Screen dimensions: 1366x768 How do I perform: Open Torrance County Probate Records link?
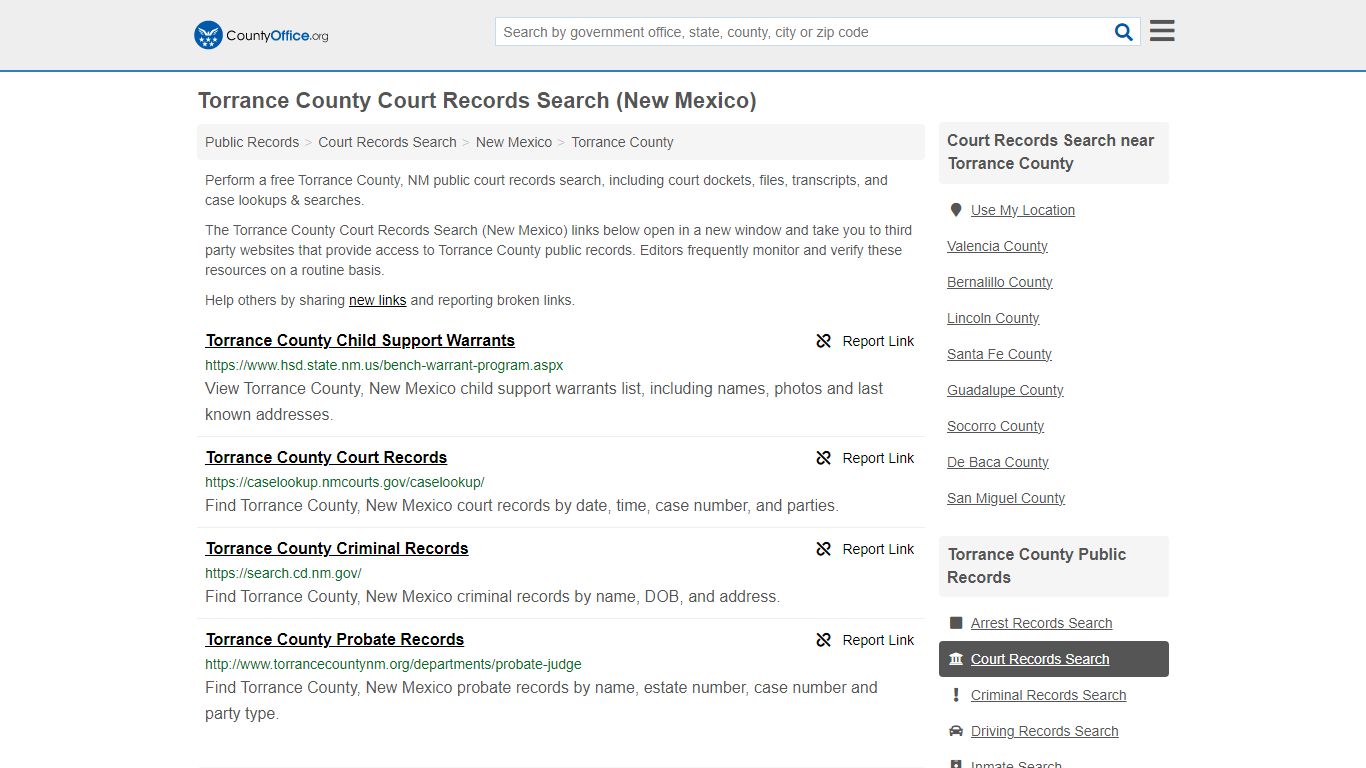pyautogui.click(x=335, y=639)
